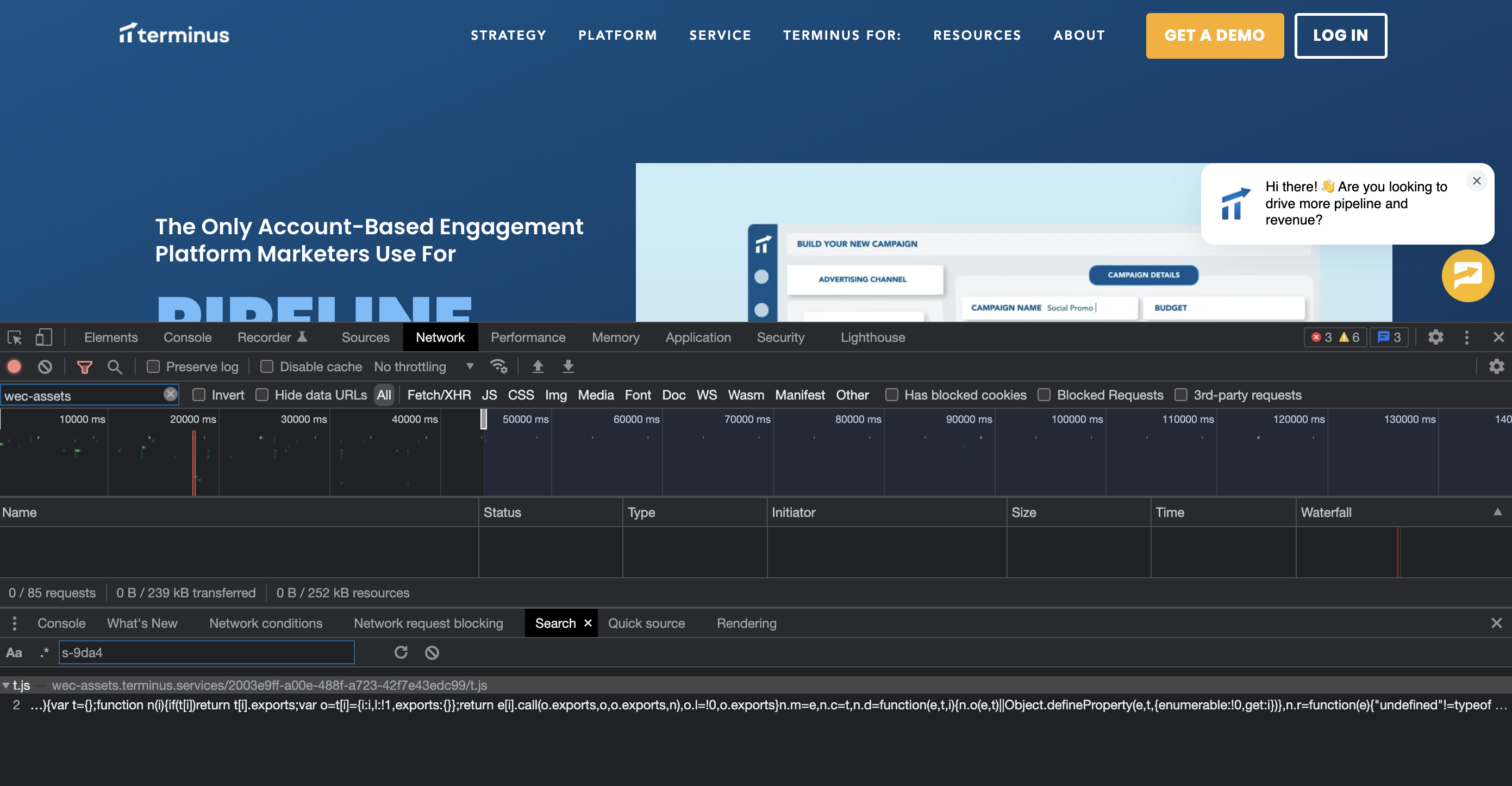The width and height of the screenshot is (1512, 786).
Task: Filter by Fetch/XHR requests
Action: (x=439, y=395)
